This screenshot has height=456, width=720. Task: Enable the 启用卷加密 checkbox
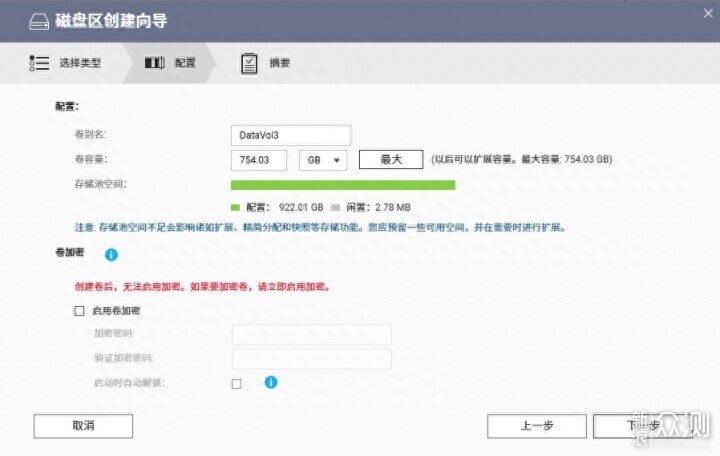point(79,311)
